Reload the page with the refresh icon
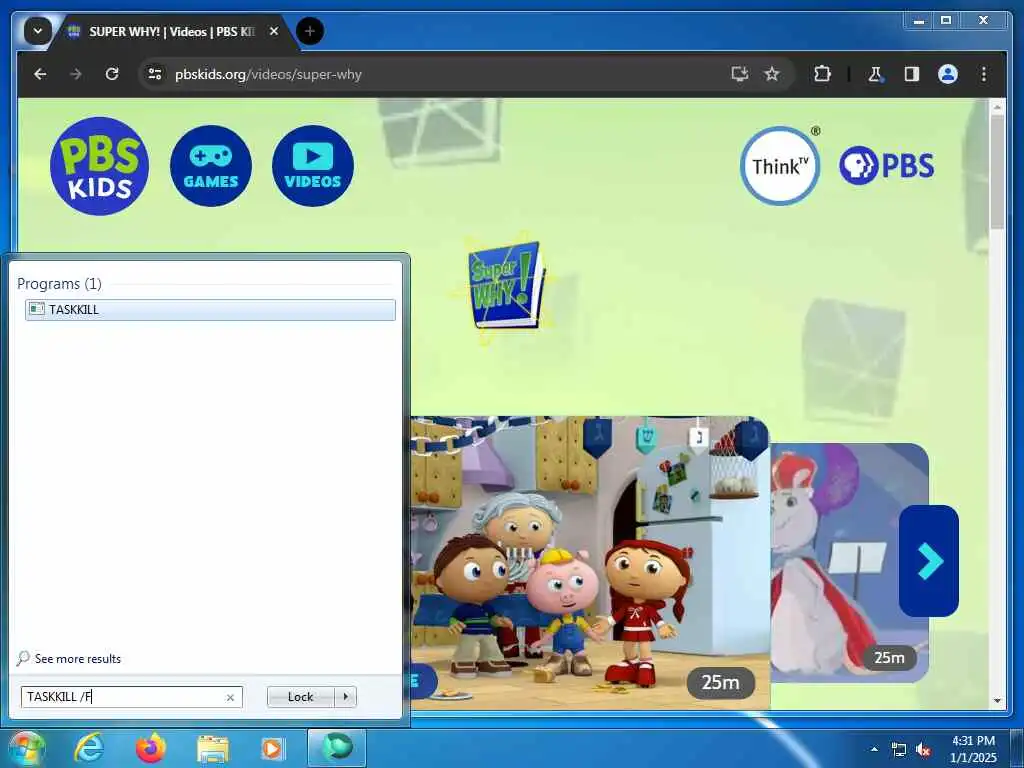This screenshot has height=768, width=1024. point(112,74)
